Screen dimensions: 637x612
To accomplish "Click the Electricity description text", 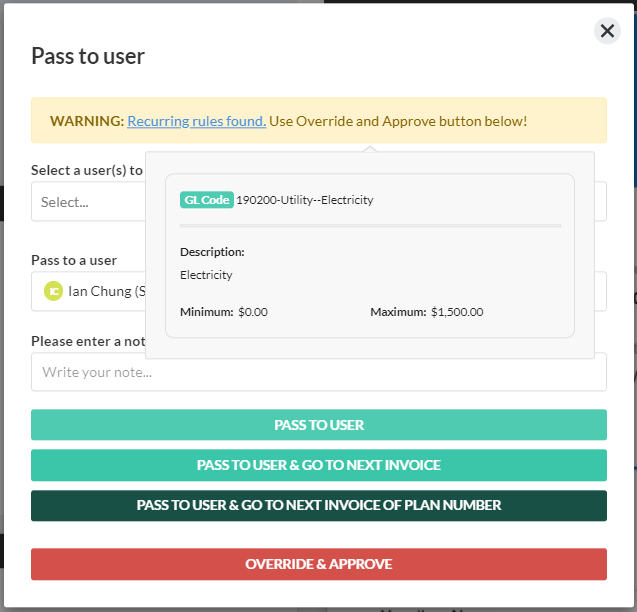I will tap(206, 275).
